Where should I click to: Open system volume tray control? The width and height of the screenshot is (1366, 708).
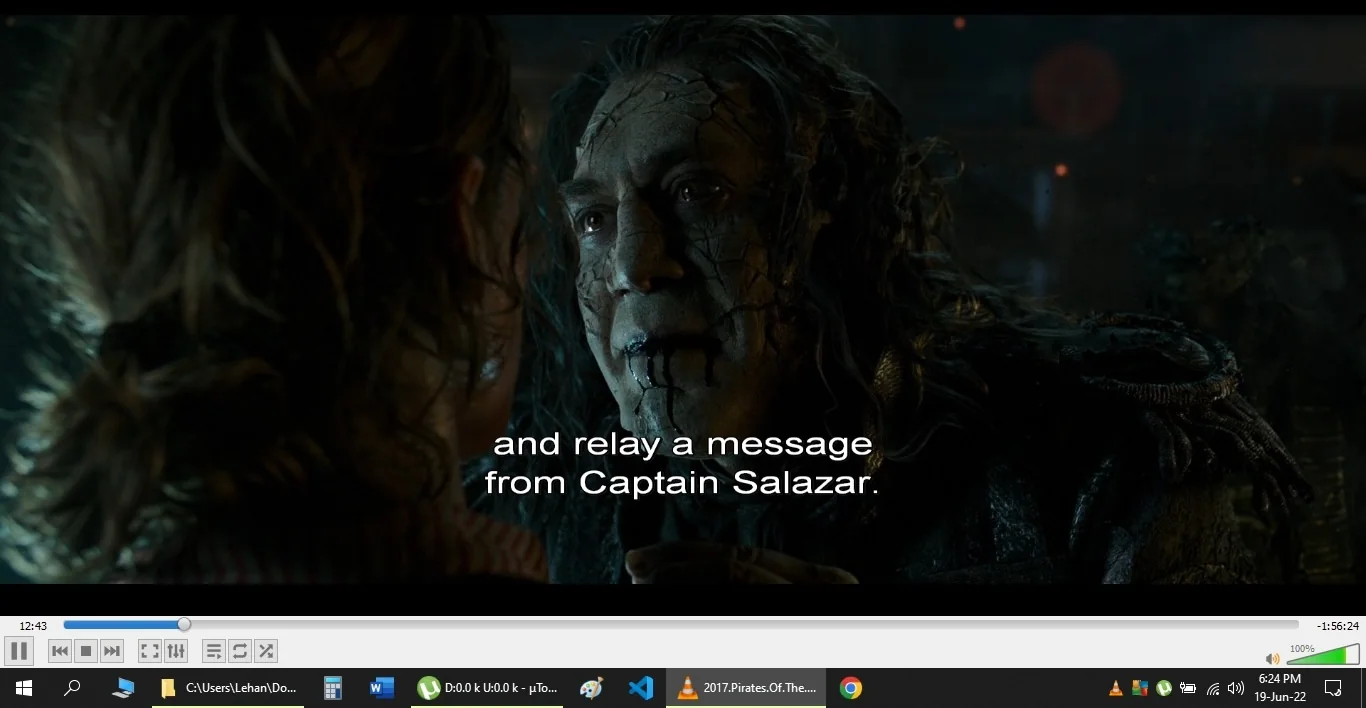point(1236,688)
